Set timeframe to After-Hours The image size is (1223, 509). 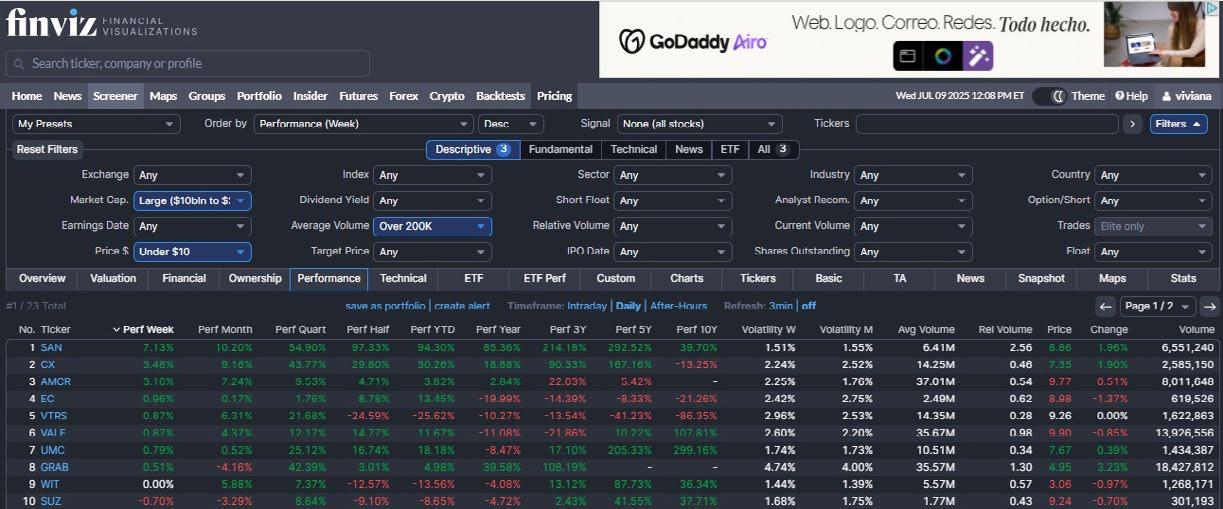point(678,306)
